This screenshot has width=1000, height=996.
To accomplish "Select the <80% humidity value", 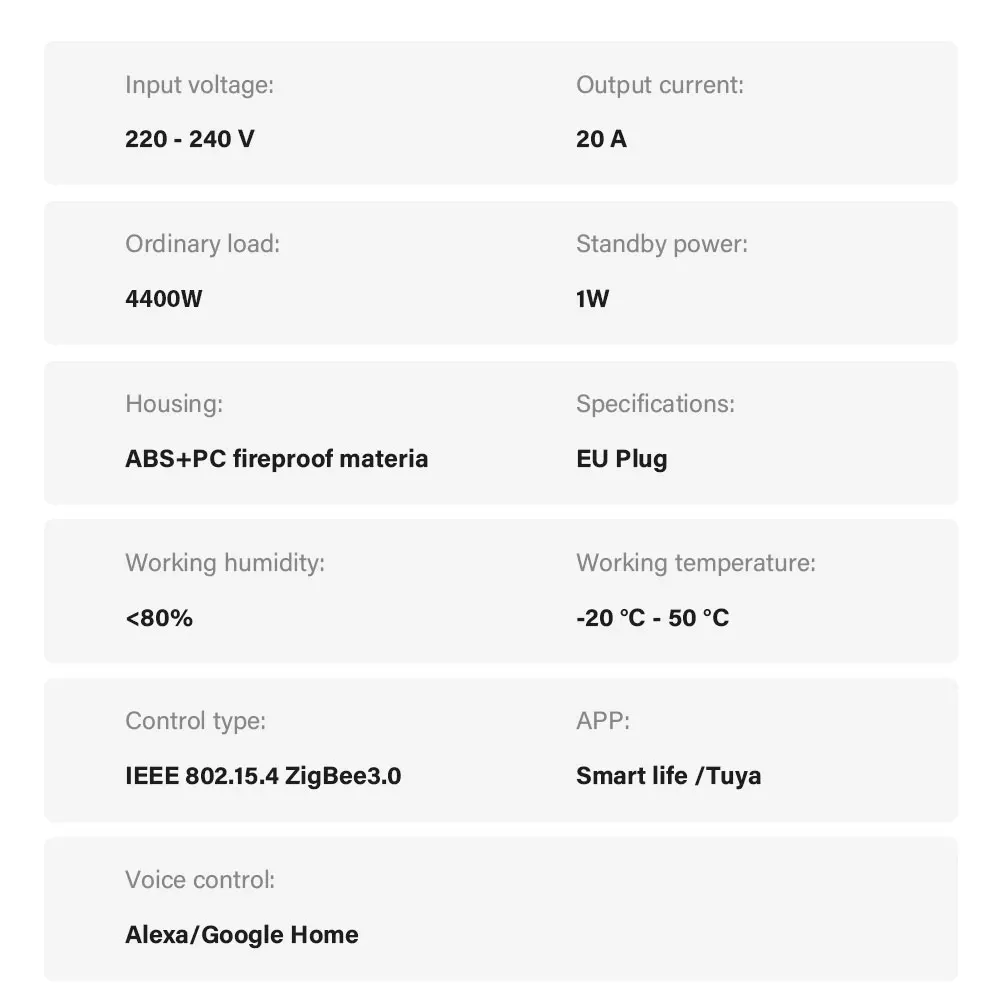I will click(159, 618).
